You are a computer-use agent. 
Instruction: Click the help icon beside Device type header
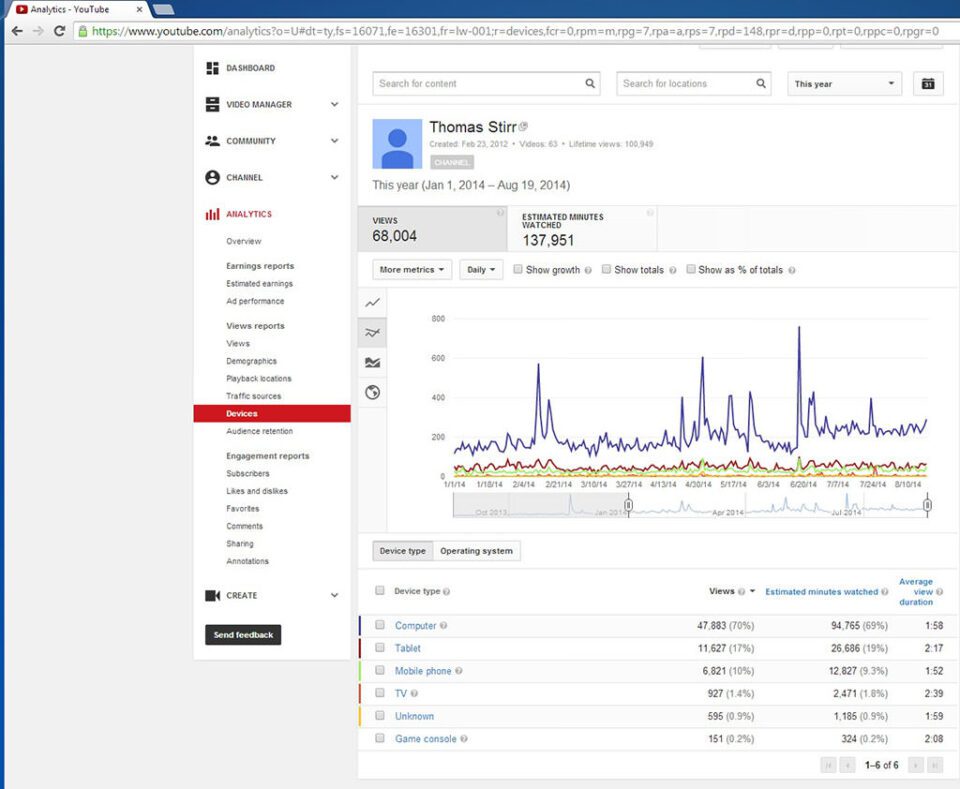click(446, 591)
